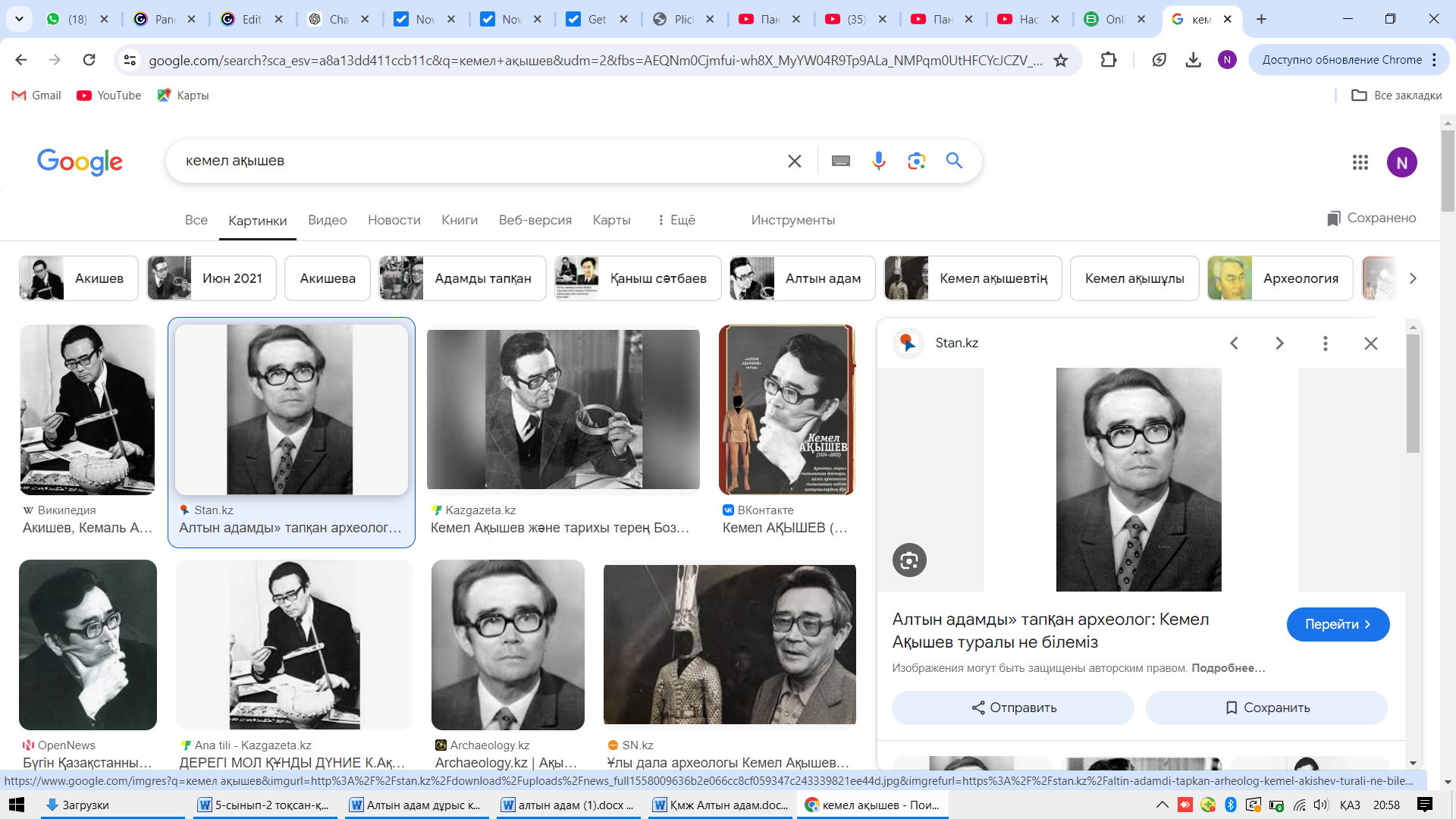
Task: Open the on-screen keyboard input icon
Action: point(840,161)
